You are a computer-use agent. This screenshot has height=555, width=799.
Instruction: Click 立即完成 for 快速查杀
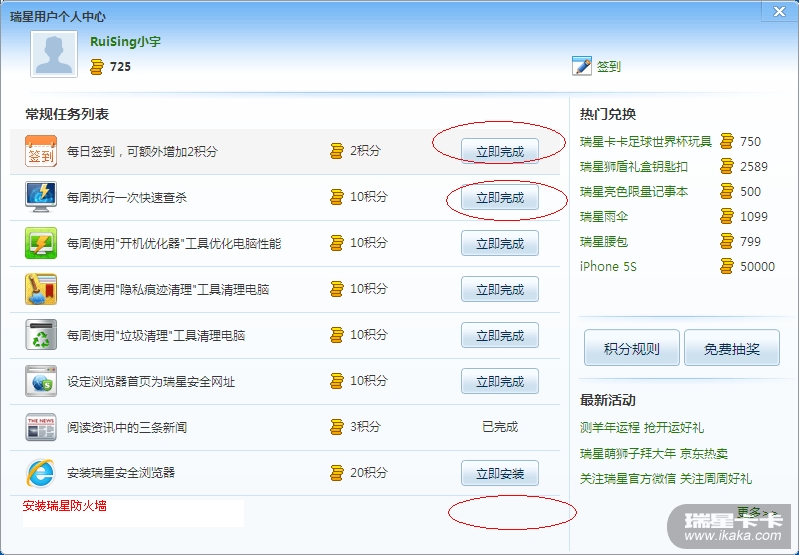coord(500,197)
